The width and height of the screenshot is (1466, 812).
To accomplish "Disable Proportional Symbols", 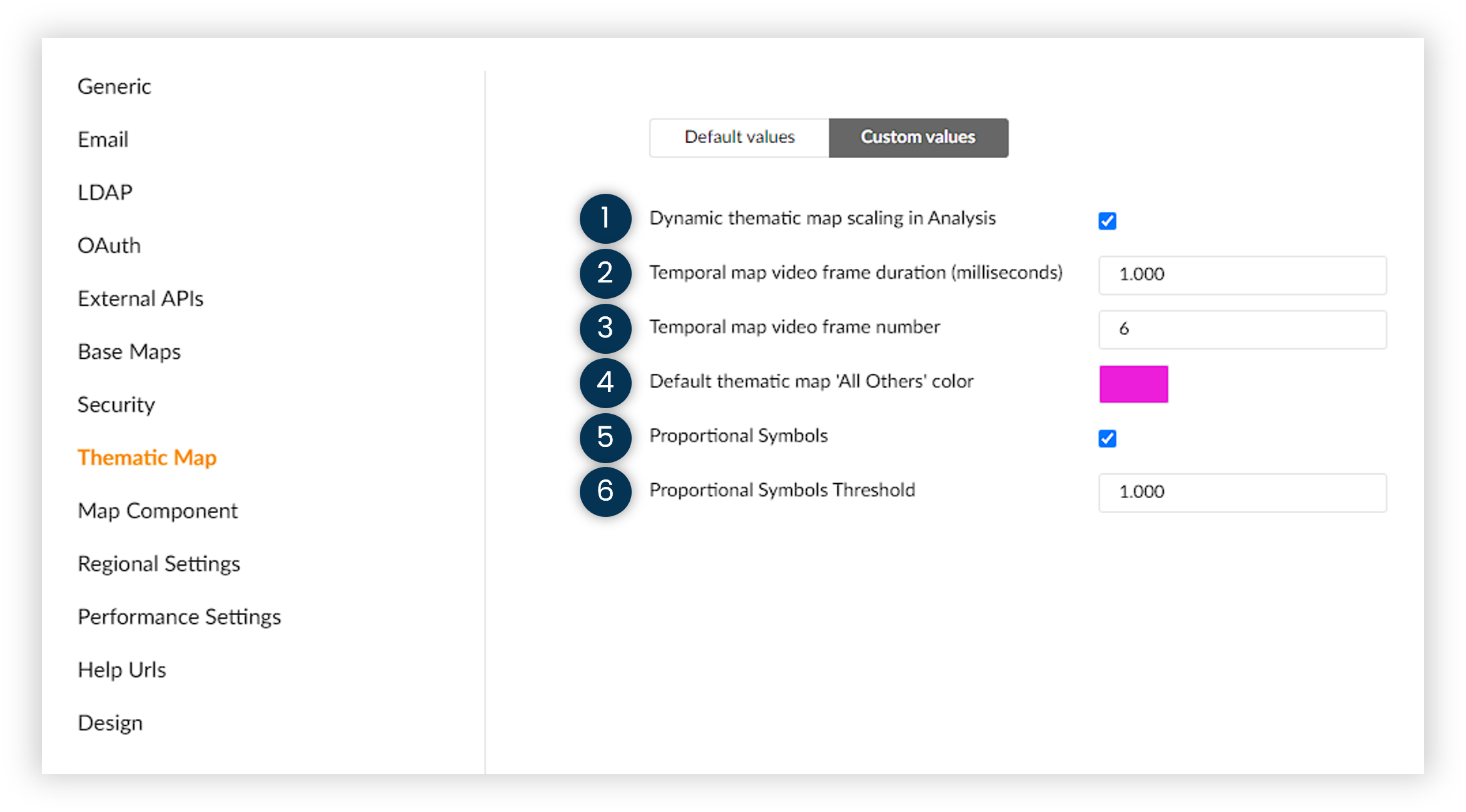I will pos(1107,438).
